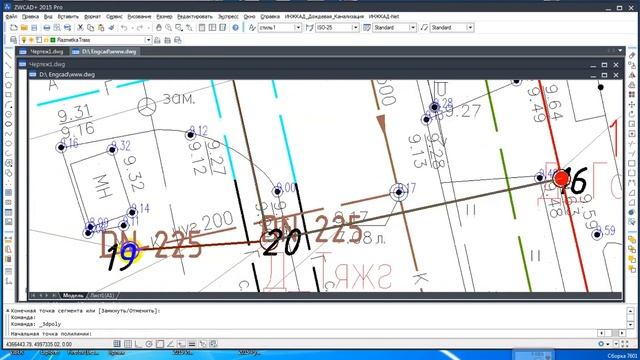Viewport: 640px width, 360px height.
Task: Click the Paste clipboard icon
Action: tap(100, 27)
